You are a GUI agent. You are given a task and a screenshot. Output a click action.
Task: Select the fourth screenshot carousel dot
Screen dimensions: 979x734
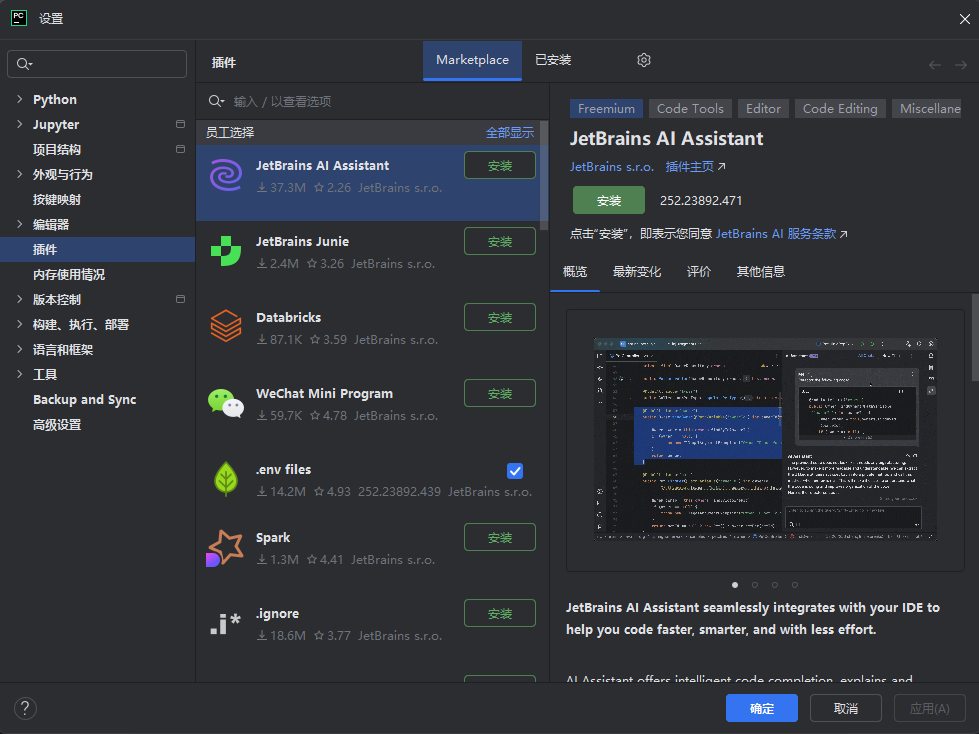[x=795, y=585]
